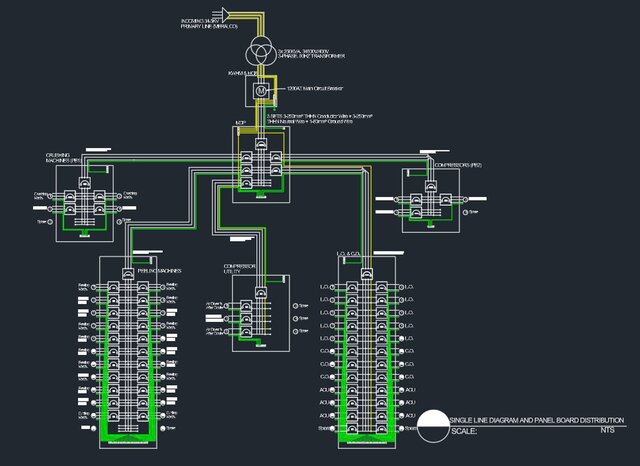Click the KWHM & MCB enclosure label
Viewport: 640px width, 466px height.
(x=242, y=73)
